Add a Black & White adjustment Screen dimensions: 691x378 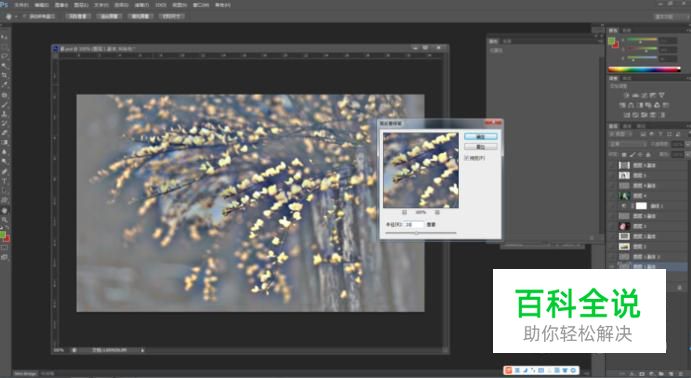click(640, 105)
